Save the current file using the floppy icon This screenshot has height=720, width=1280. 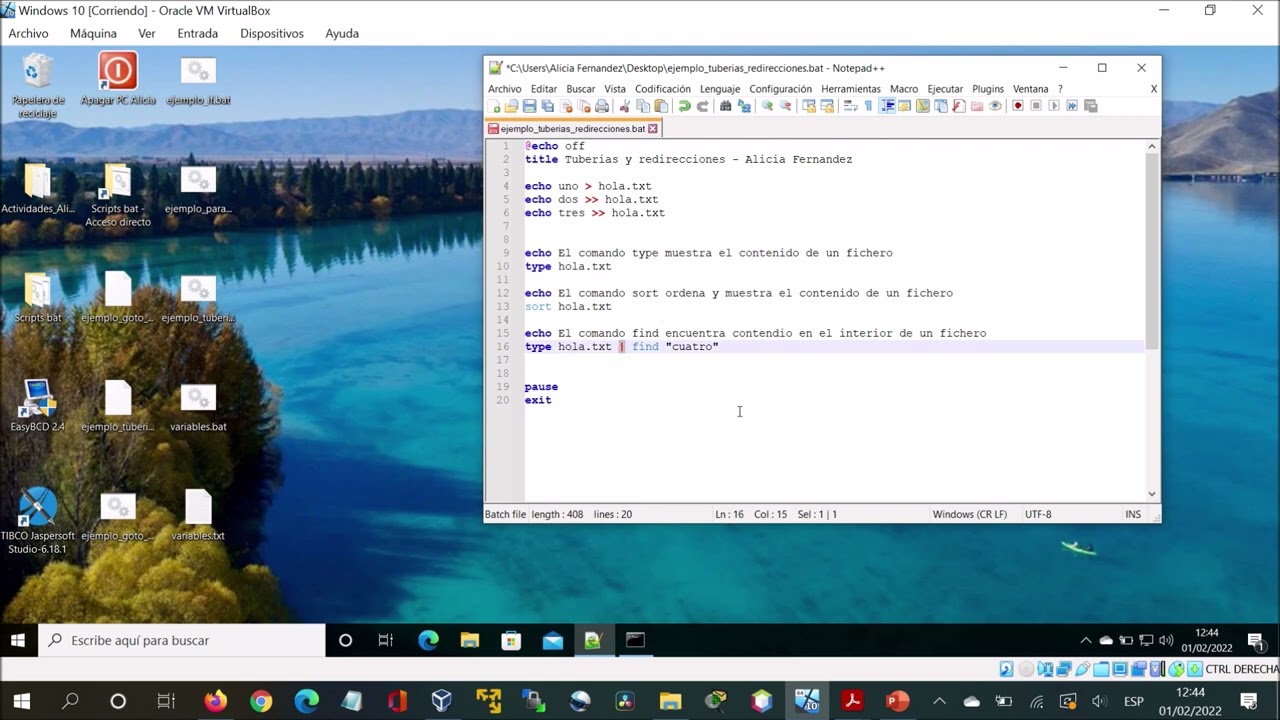[529, 106]
